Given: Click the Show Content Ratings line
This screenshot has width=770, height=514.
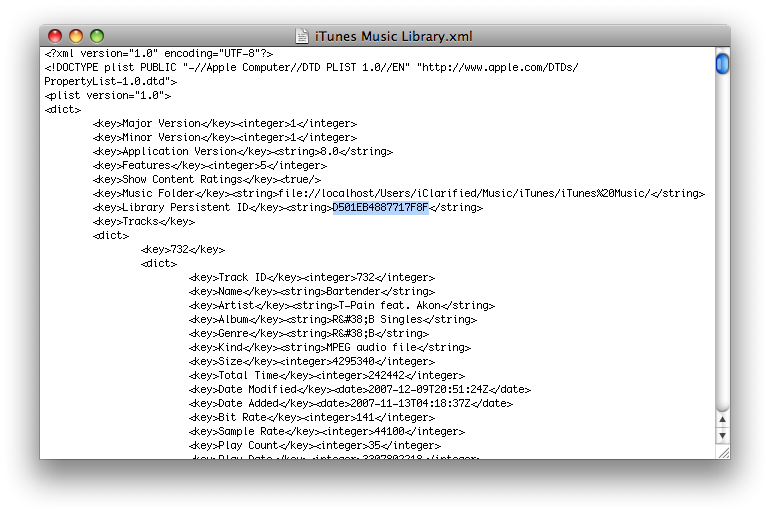Looking at the screenshot, I should [x=207, y=179].
